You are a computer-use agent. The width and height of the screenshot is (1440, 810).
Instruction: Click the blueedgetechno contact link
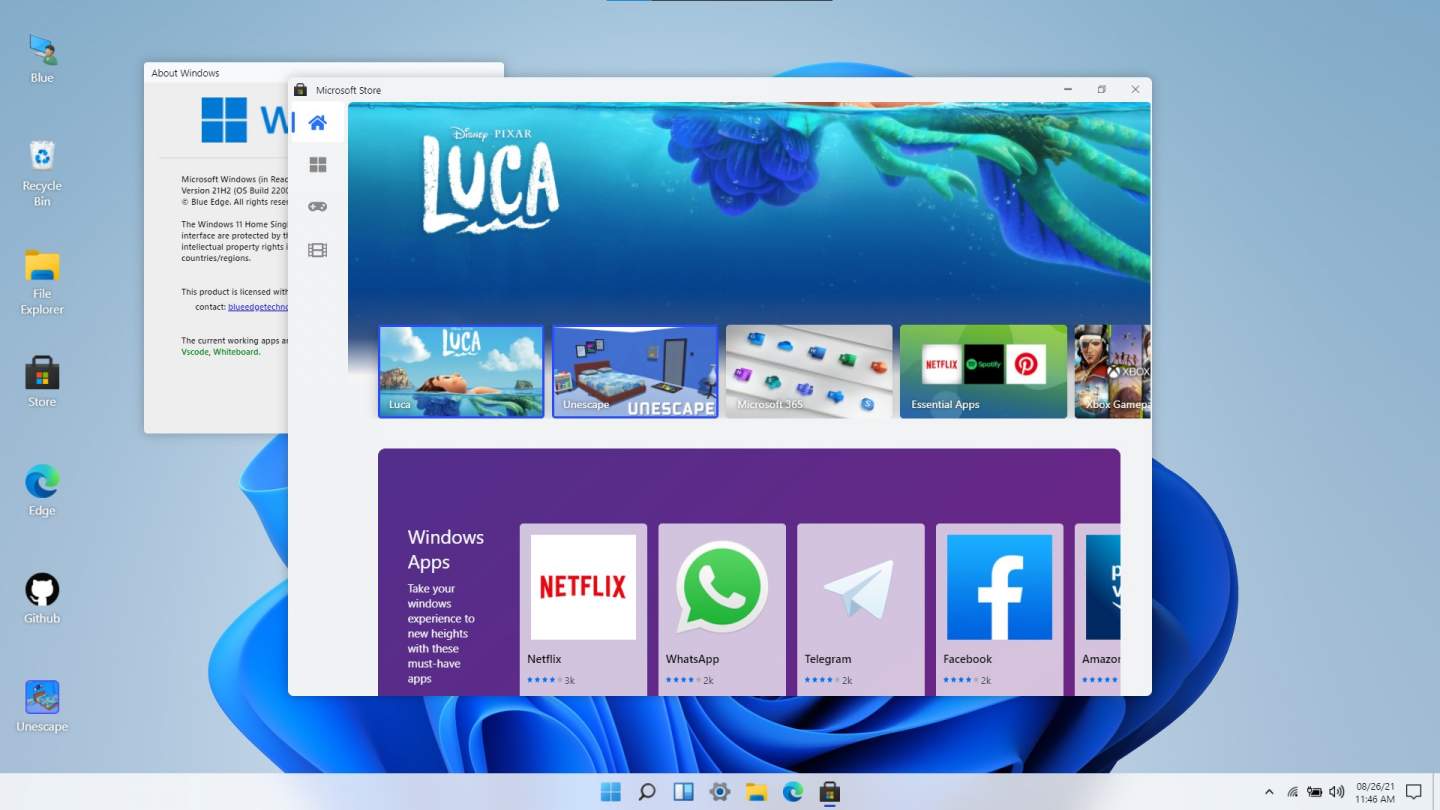258,307
